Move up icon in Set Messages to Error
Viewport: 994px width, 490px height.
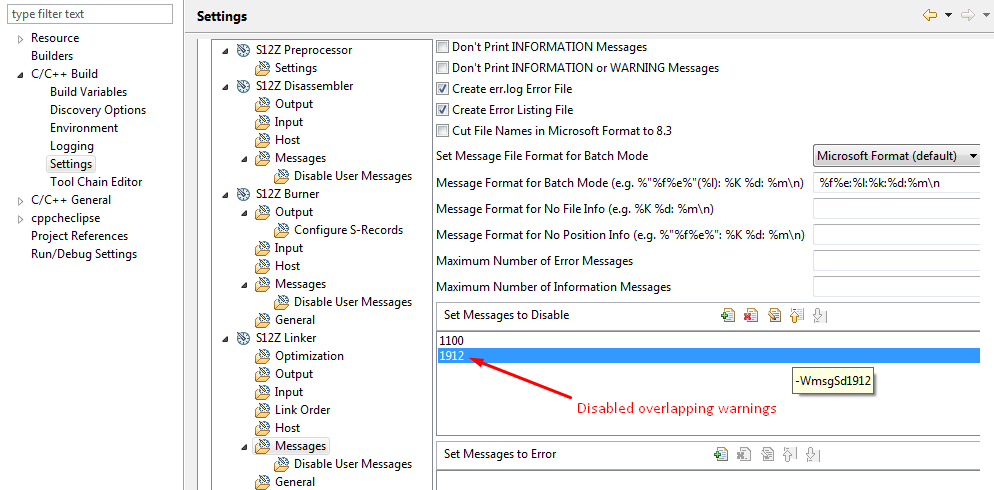pos(789,454)
